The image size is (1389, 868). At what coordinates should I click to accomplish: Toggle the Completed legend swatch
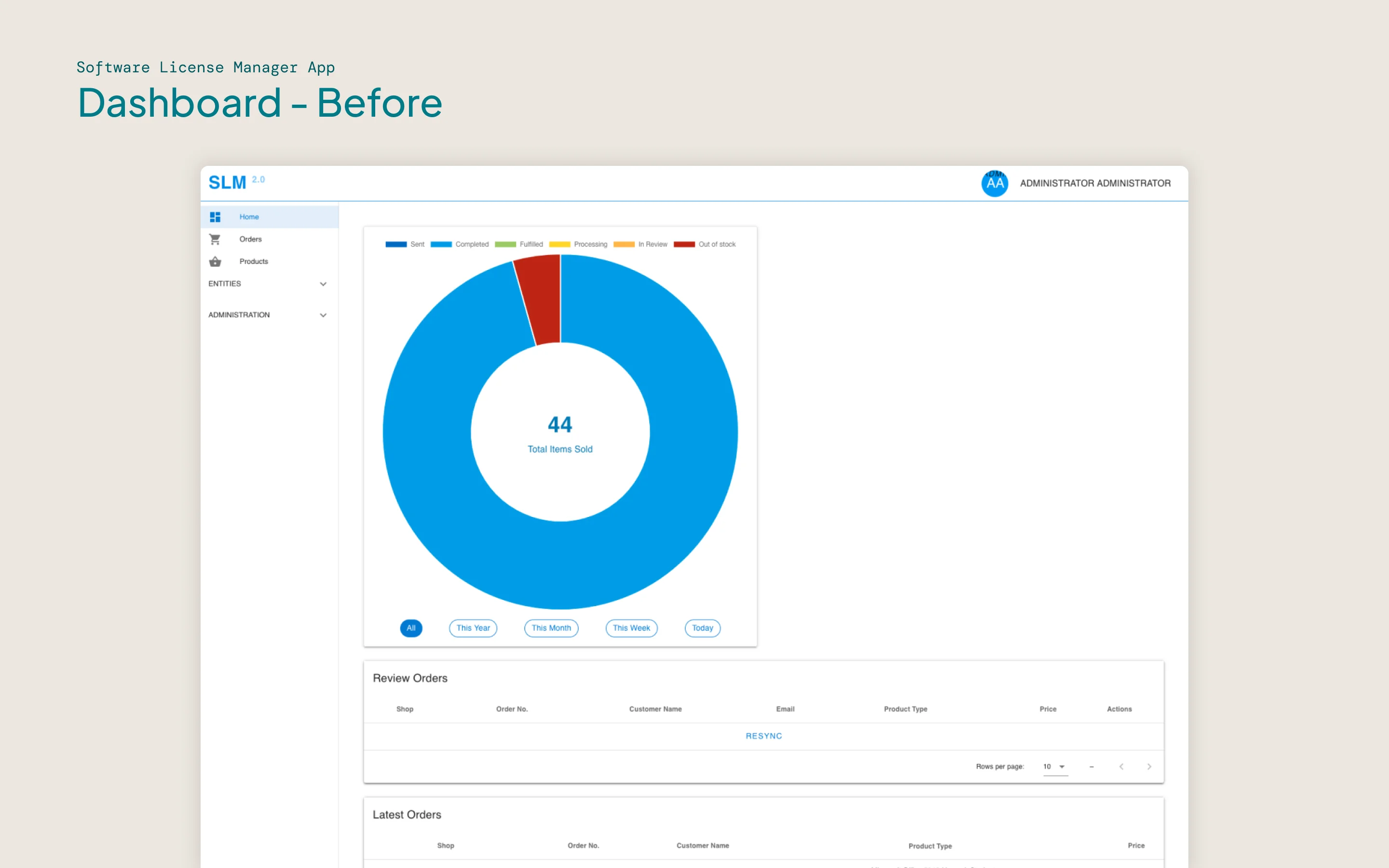(x=441, y=244)
